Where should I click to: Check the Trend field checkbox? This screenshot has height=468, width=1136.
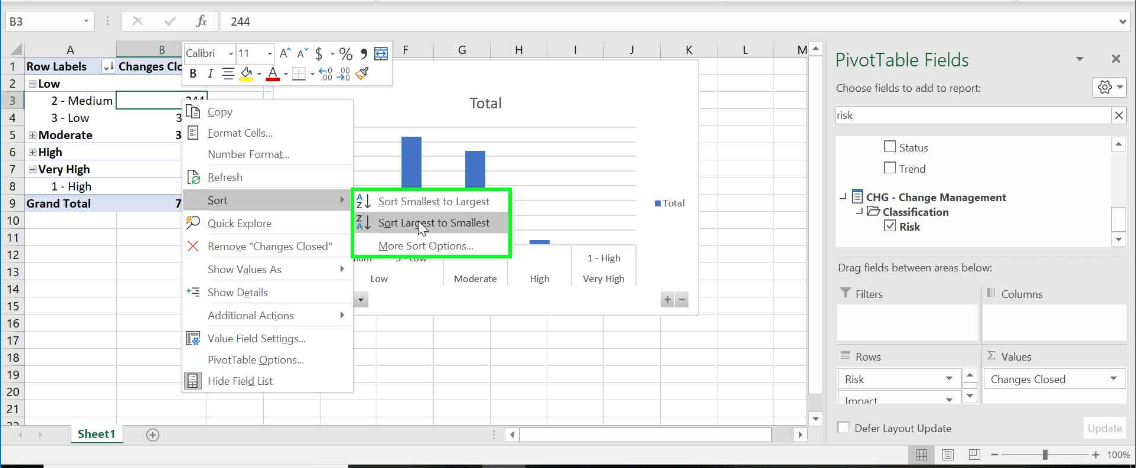pyautogui.click(x=890, y=169)
